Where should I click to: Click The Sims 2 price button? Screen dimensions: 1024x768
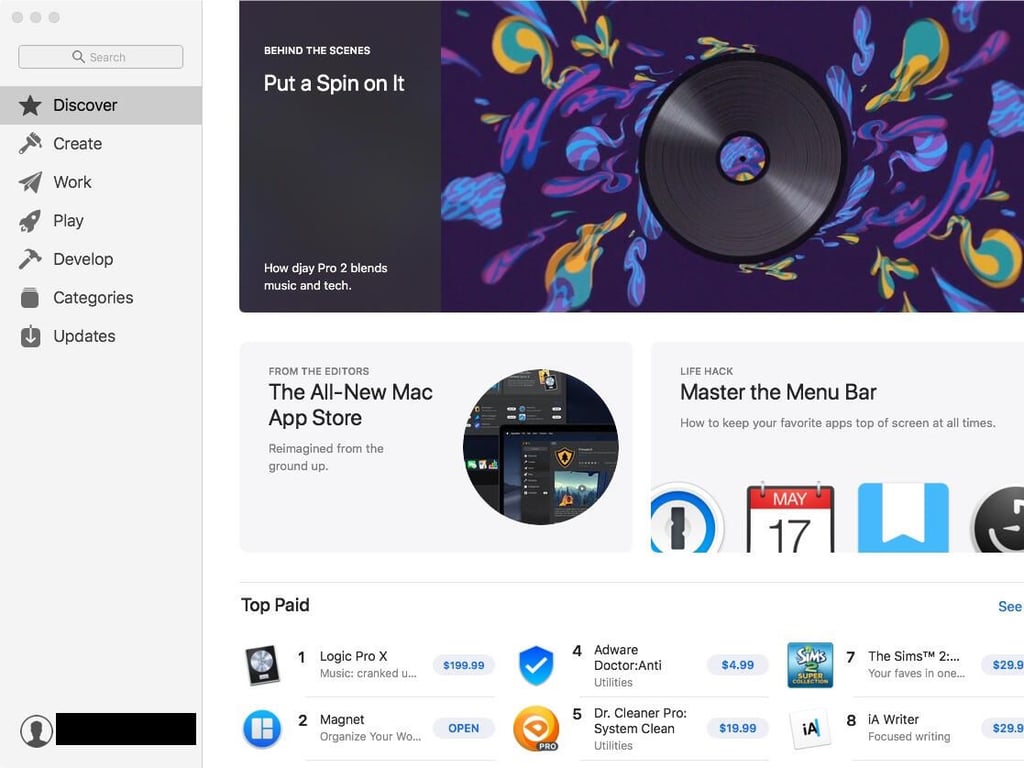[1003, 665]
